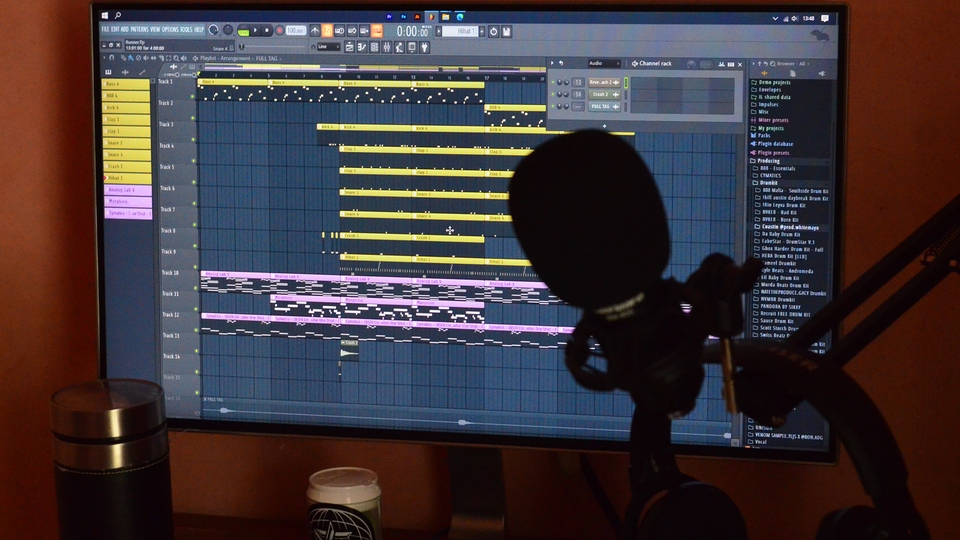This screenshot has height=540, width=960.
Task: Open the plugin picker plug icon
Action: tap(424, 47)
